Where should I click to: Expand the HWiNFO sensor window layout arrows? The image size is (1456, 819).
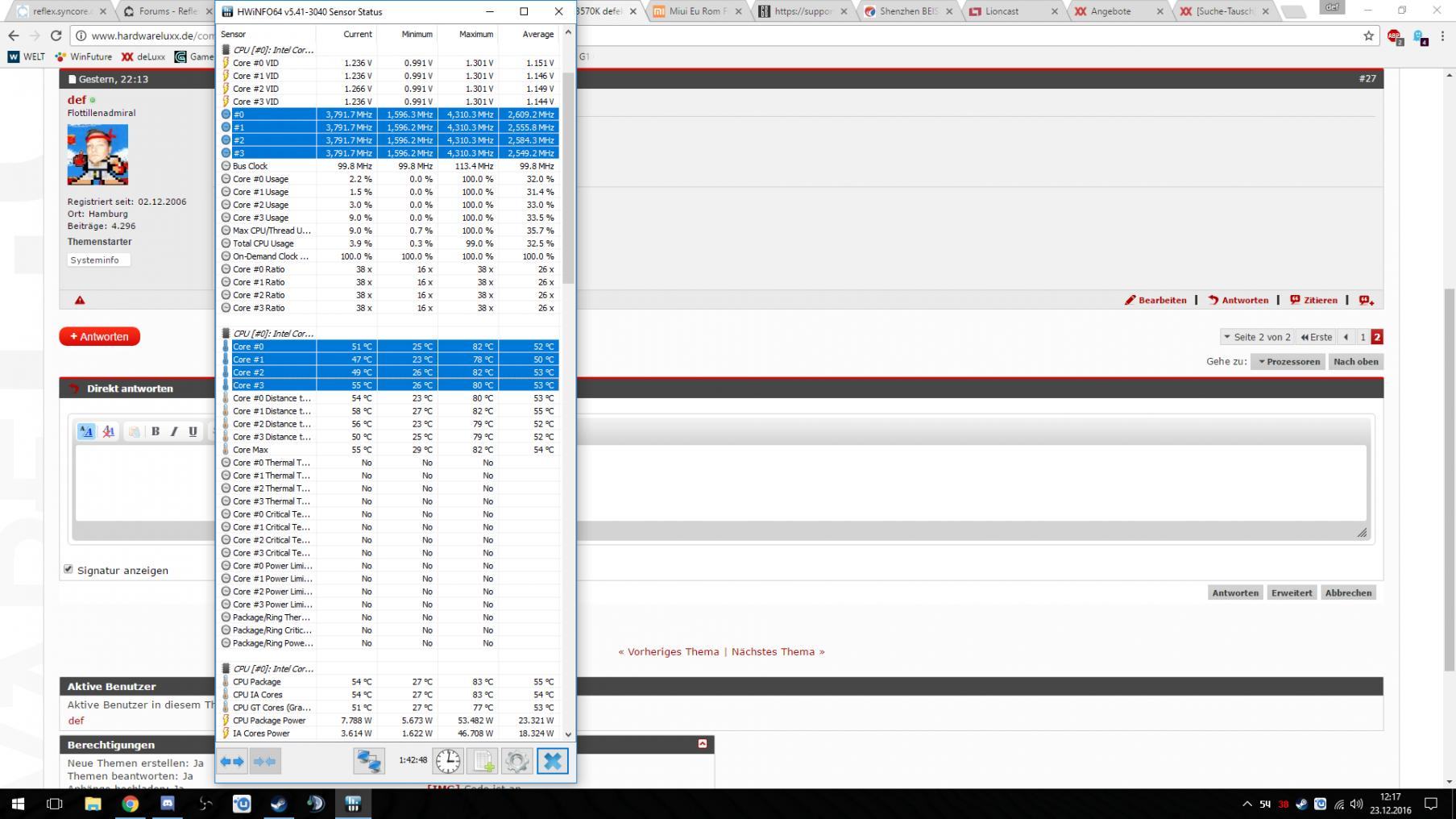(x=233, y=761)
